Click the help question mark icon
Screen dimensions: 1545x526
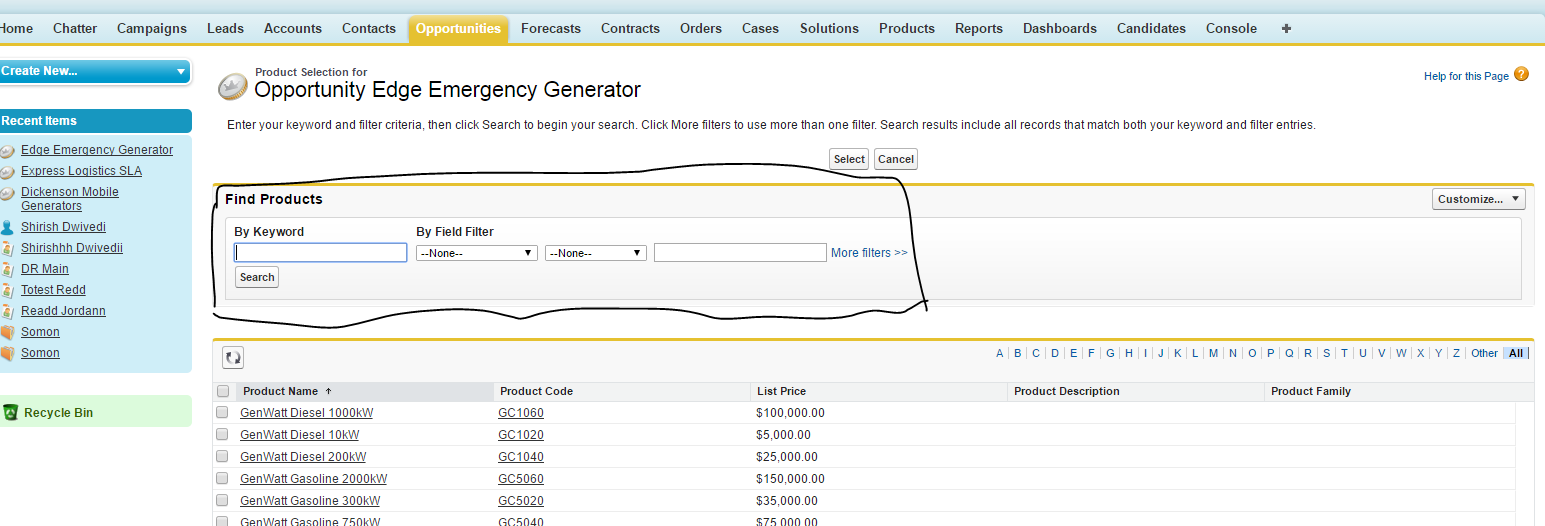1522,74
